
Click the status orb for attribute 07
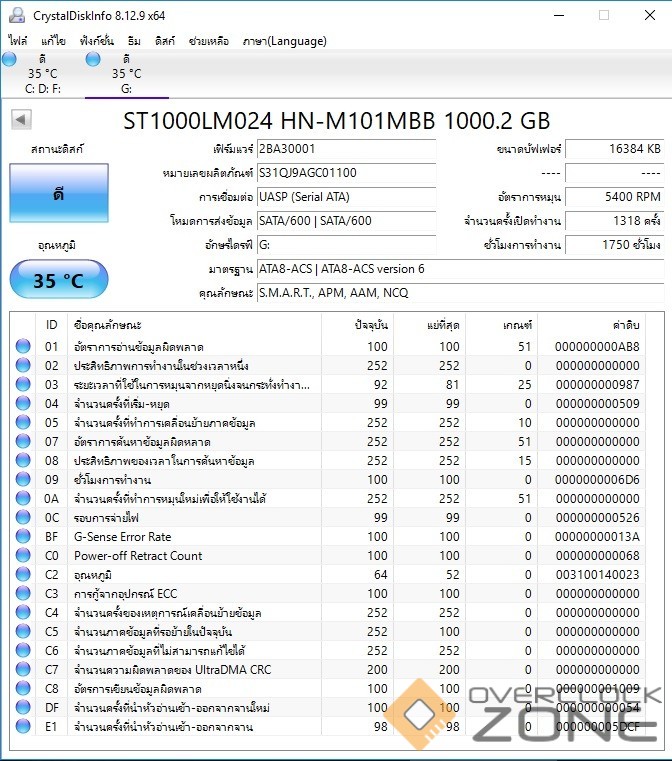(23, 441)
